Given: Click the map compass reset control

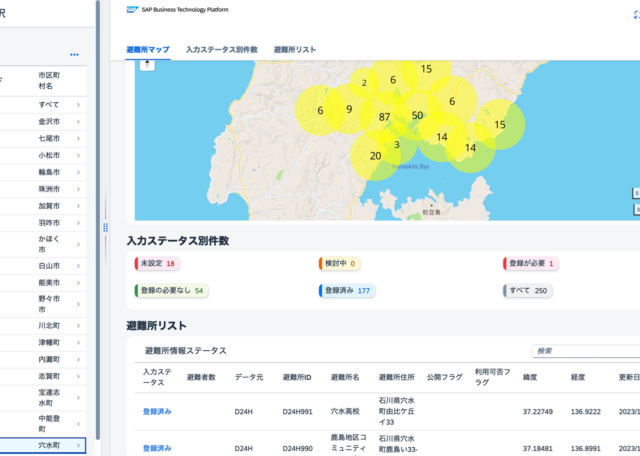Looking at the screenshot, I should [147, 65].
